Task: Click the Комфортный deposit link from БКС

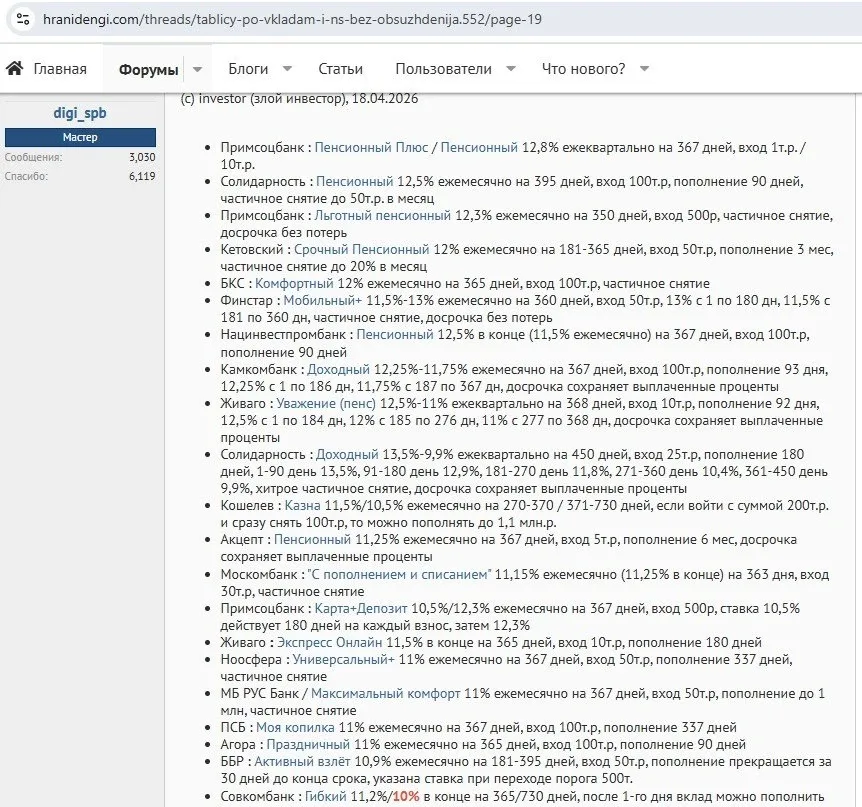Action: [295, 283]
